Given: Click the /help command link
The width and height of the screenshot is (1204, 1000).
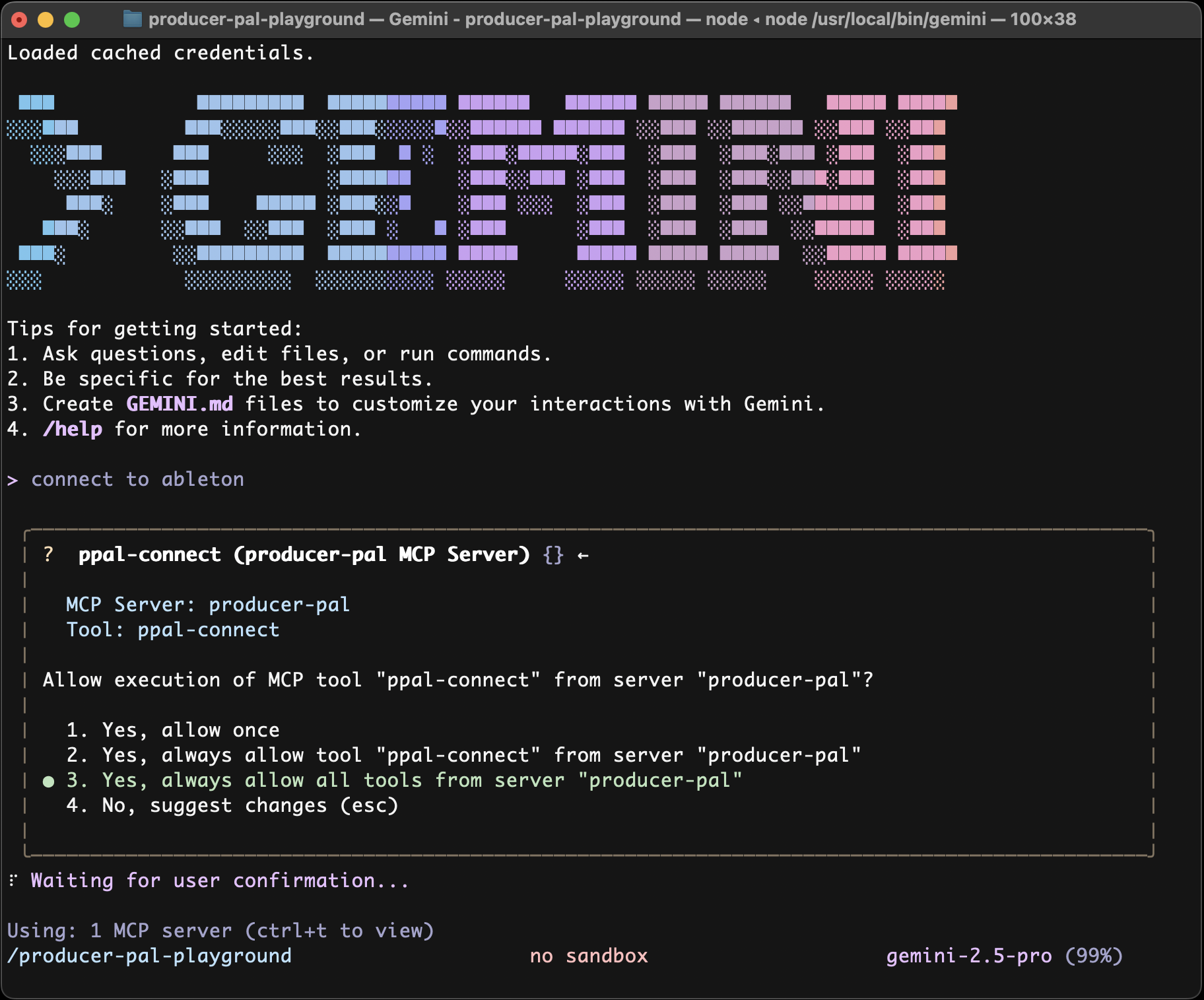Looking at the screenshot, I should tap(73, 429).
